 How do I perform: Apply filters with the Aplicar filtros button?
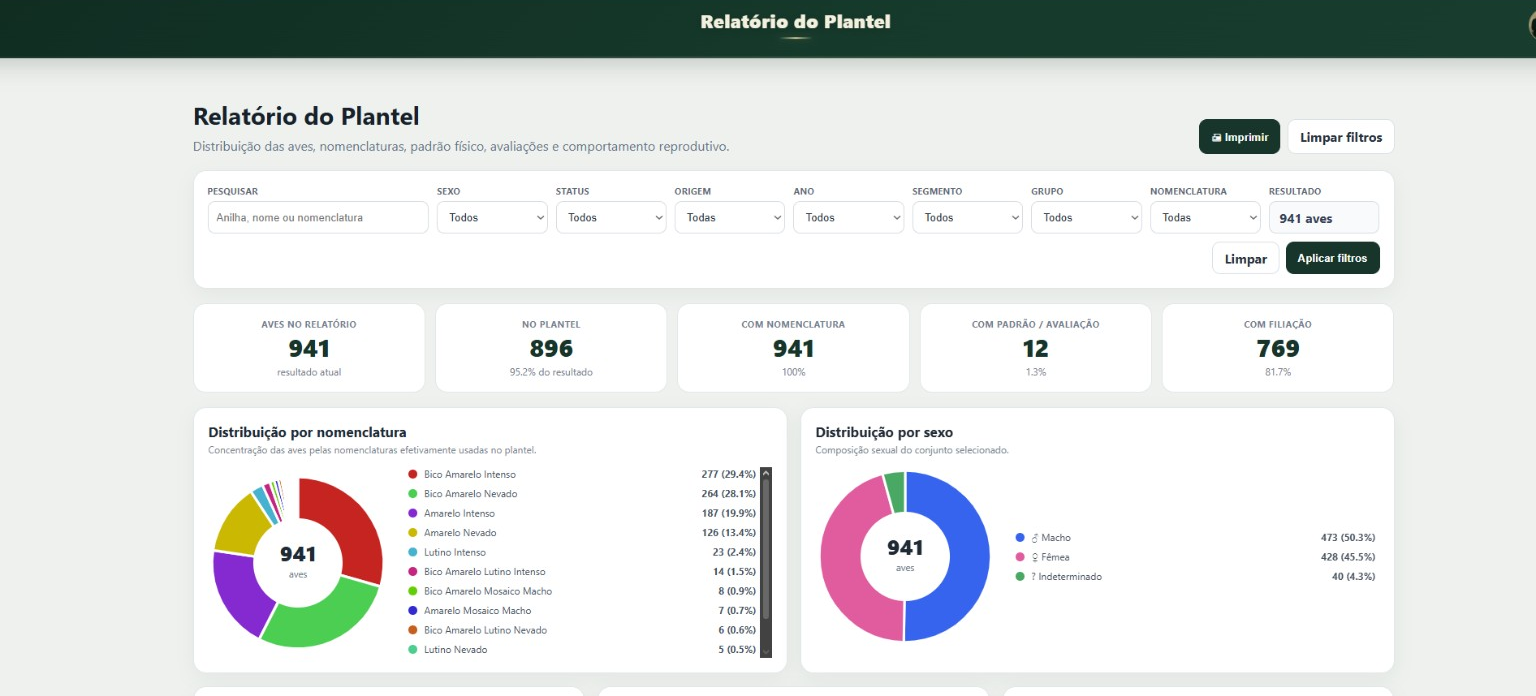tap(1332, 258)
